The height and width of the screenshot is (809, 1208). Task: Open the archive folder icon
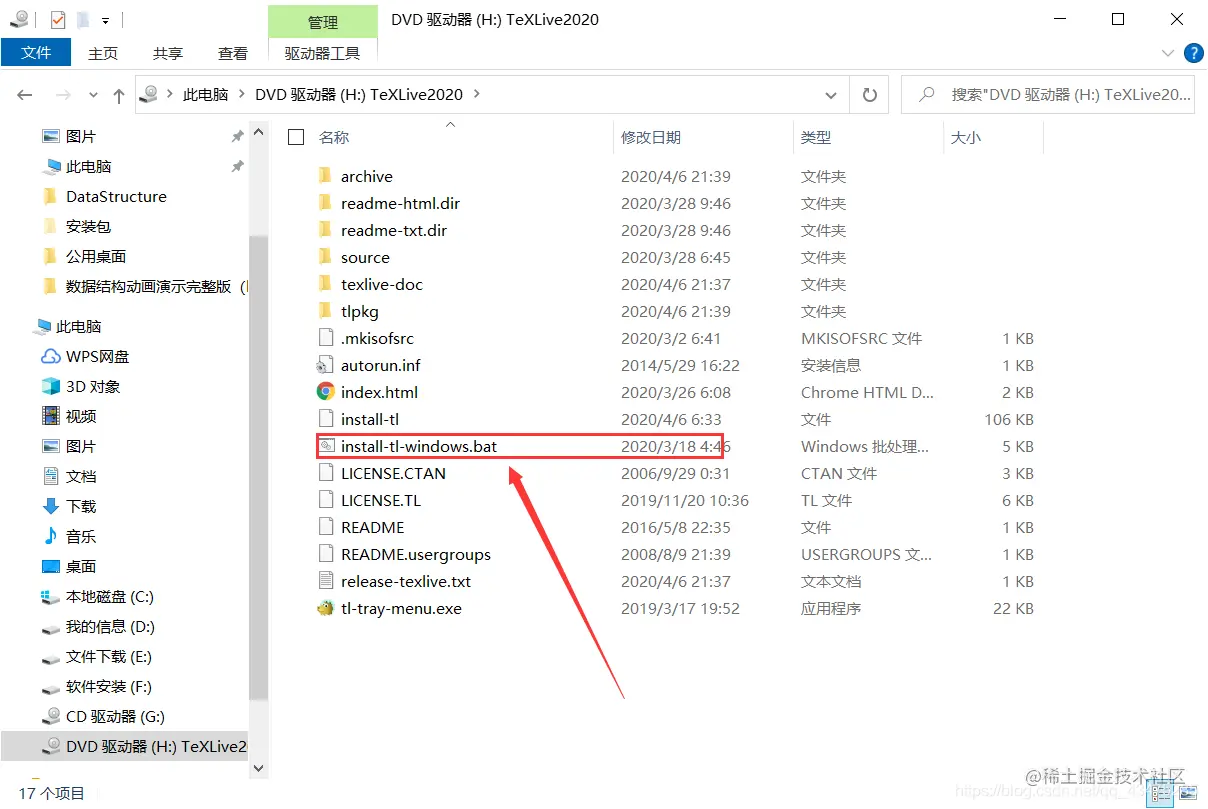click(325, 176)
